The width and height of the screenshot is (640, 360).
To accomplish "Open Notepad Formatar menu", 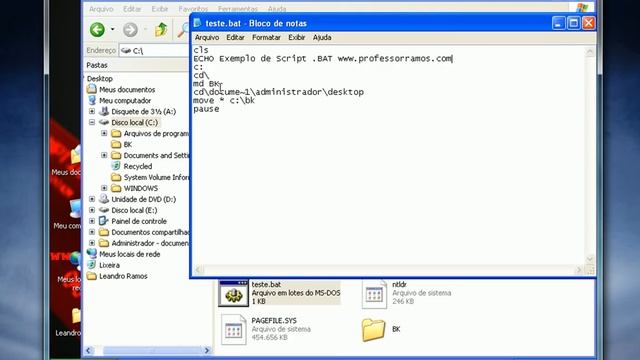I will [266, 38].
